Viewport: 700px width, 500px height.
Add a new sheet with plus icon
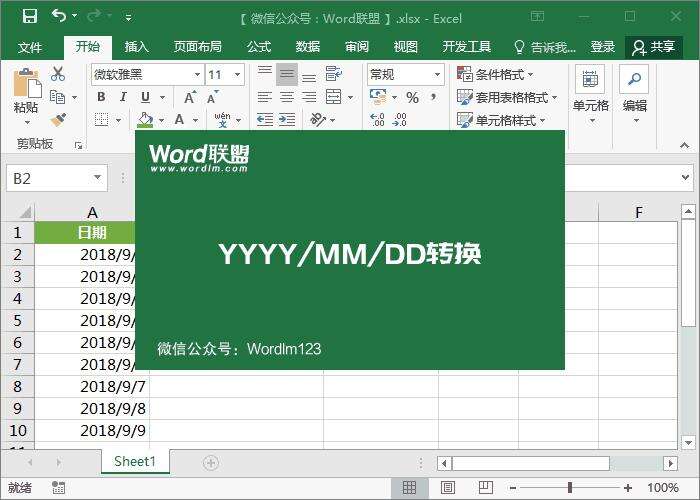(x=210, y=462)
